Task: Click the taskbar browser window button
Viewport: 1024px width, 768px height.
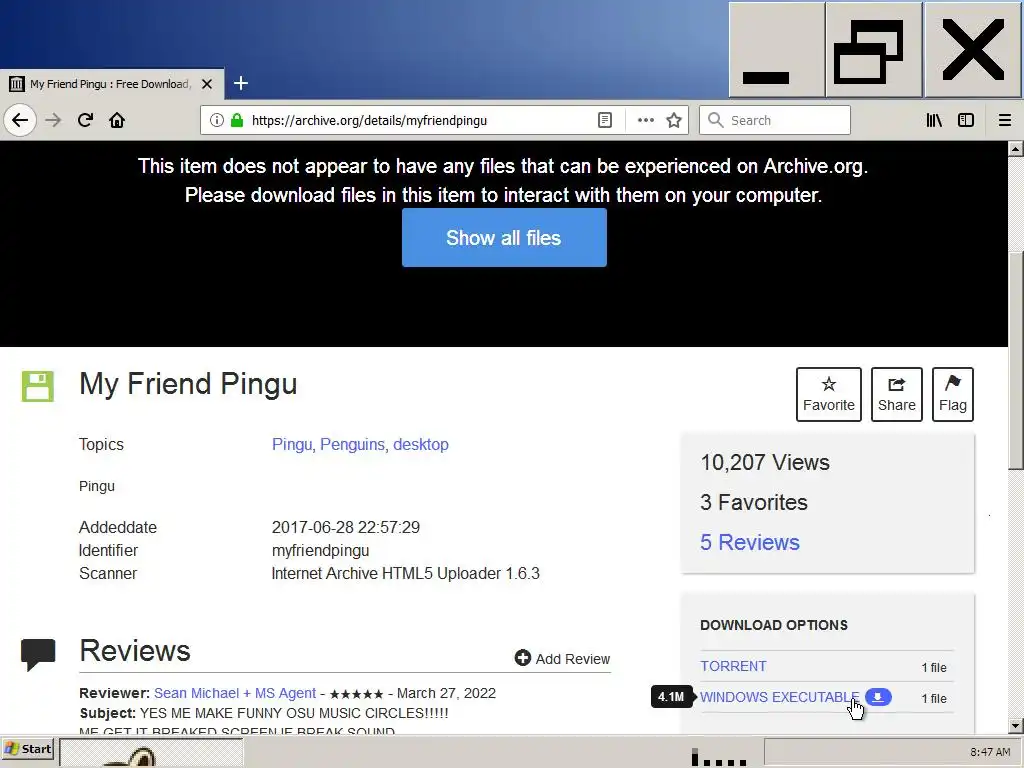Action: [x=152, y=752]
